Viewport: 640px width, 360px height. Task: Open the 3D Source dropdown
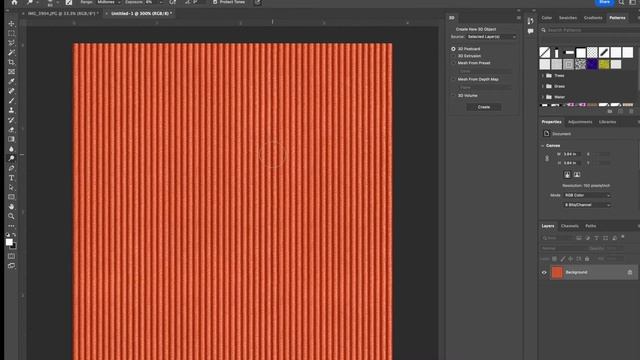[491, 37]
